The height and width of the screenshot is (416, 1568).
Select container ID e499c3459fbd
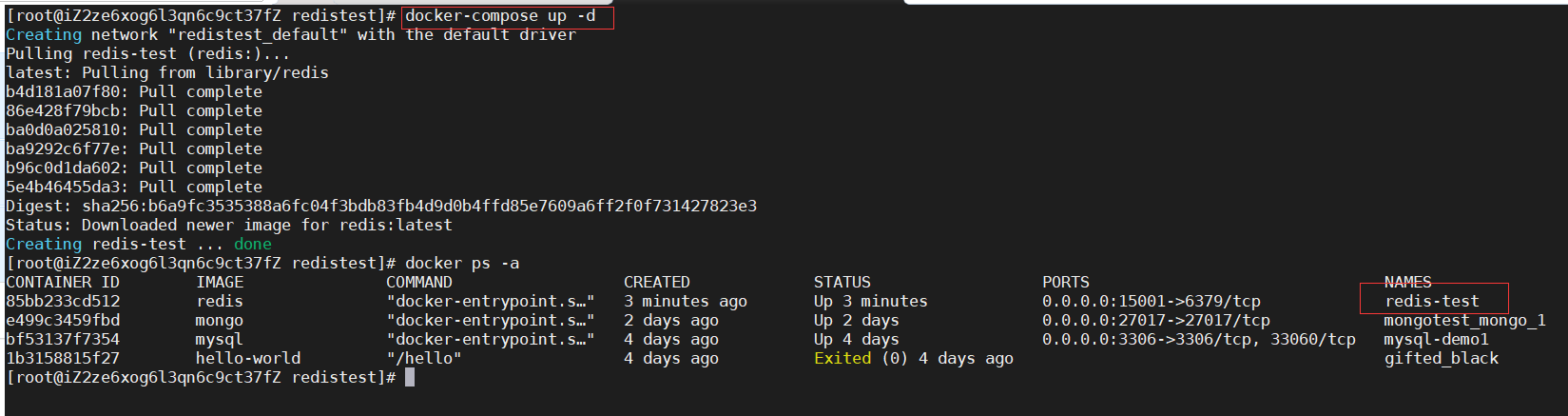(x=63, y=320)
